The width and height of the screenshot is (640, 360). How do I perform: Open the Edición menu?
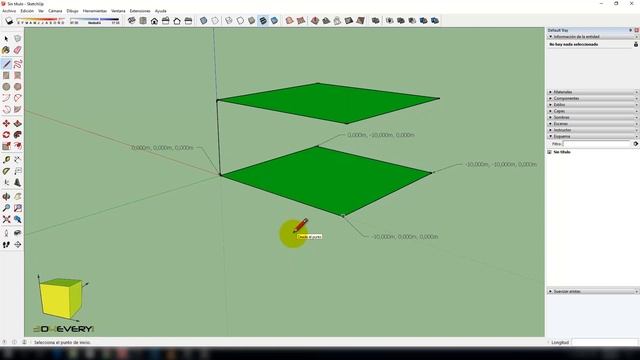pos(27,11)
